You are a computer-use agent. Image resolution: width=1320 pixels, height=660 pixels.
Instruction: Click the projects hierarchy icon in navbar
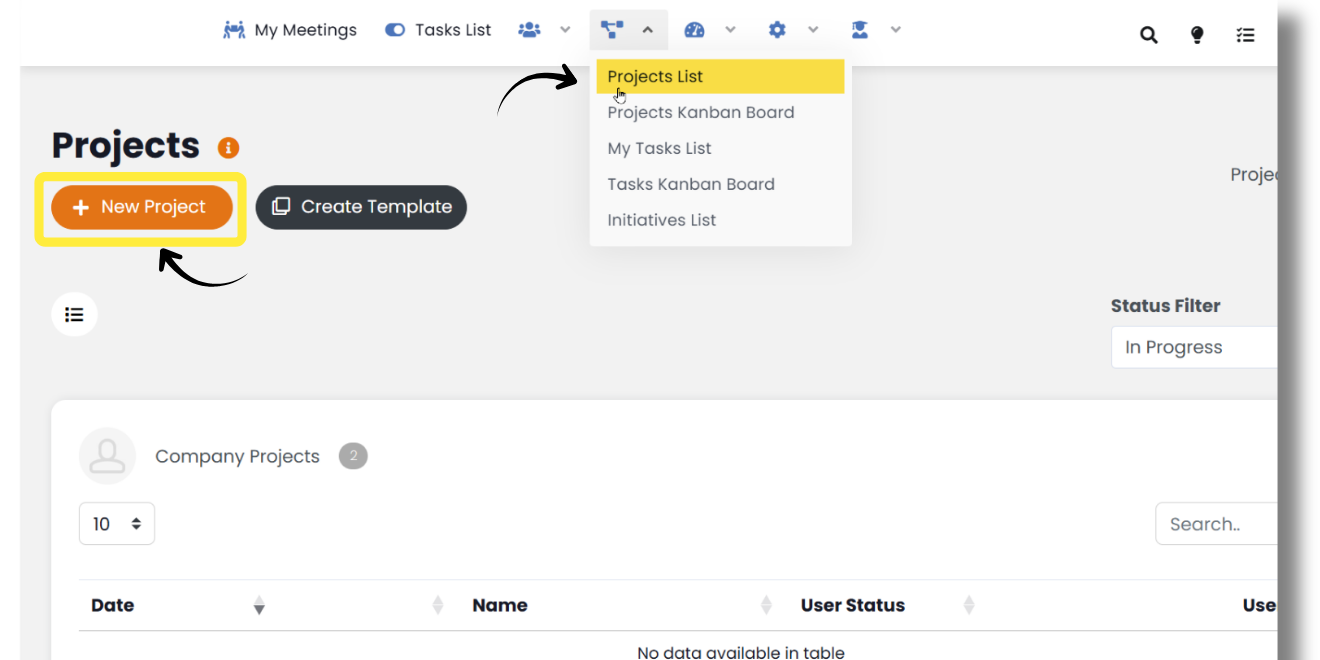click(612, 30)
